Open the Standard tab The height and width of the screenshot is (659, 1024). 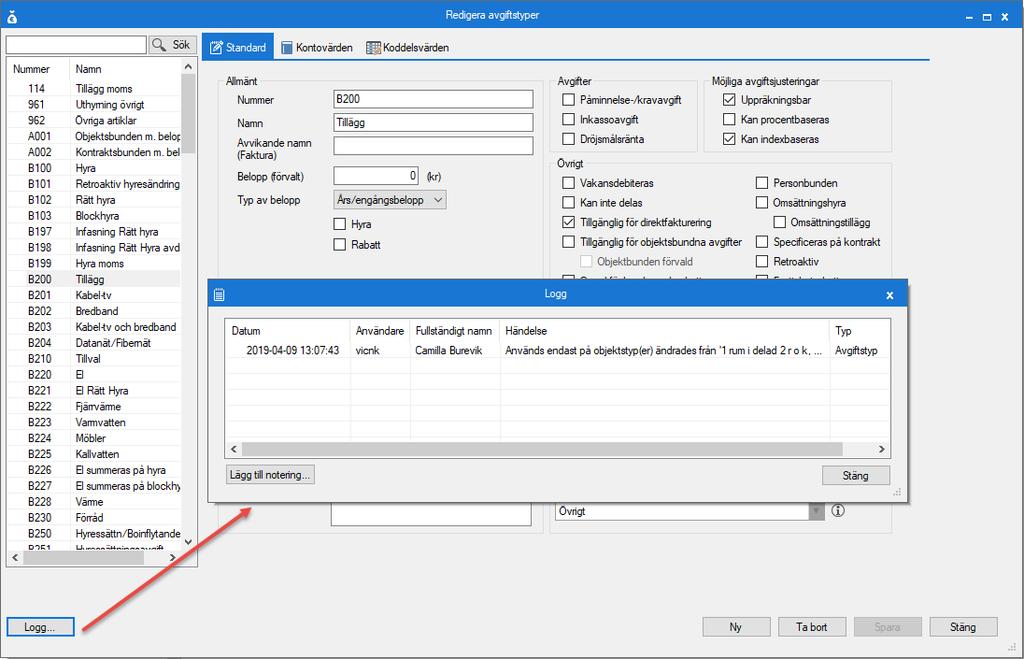[238, 48]
